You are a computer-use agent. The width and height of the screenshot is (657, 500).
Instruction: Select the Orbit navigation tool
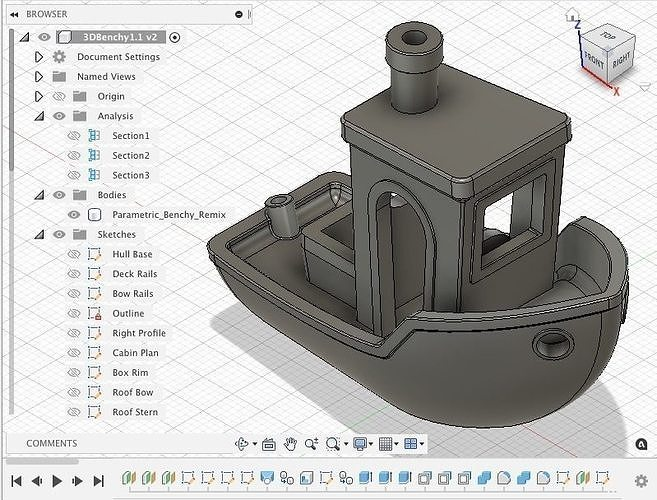point(242,444)
